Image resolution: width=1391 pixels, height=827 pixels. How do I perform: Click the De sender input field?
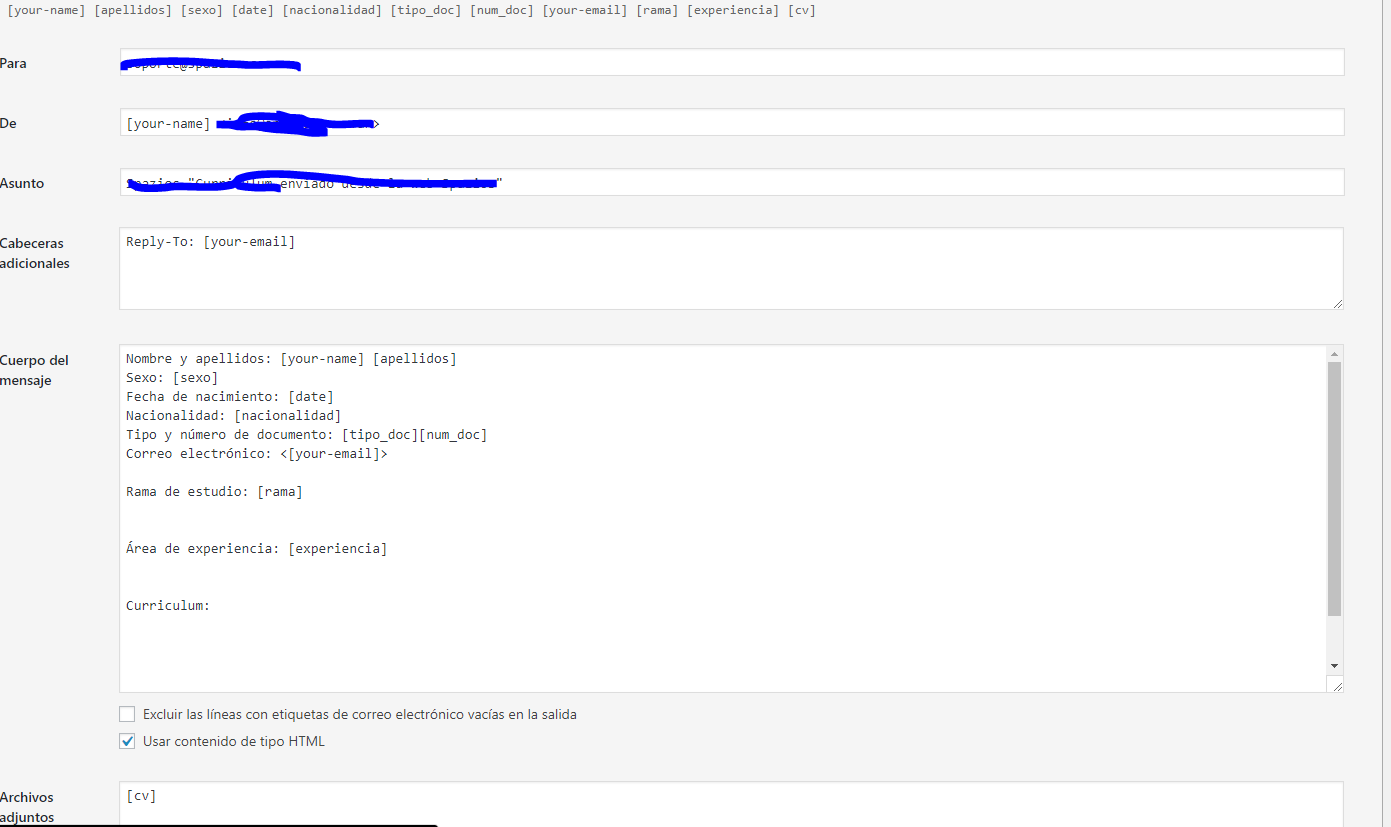731,122
